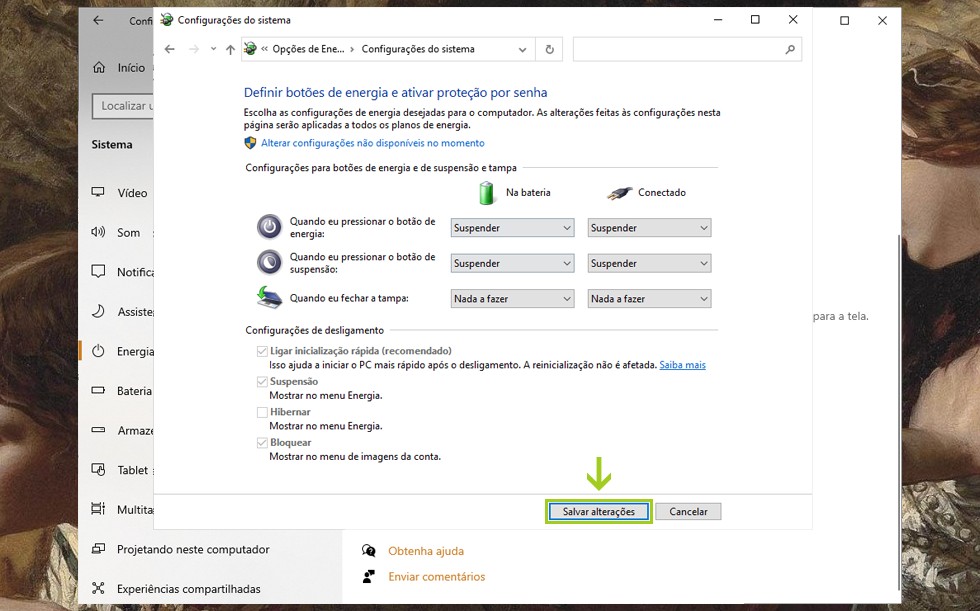Open lid close plugged-in action dropdown

649,299
